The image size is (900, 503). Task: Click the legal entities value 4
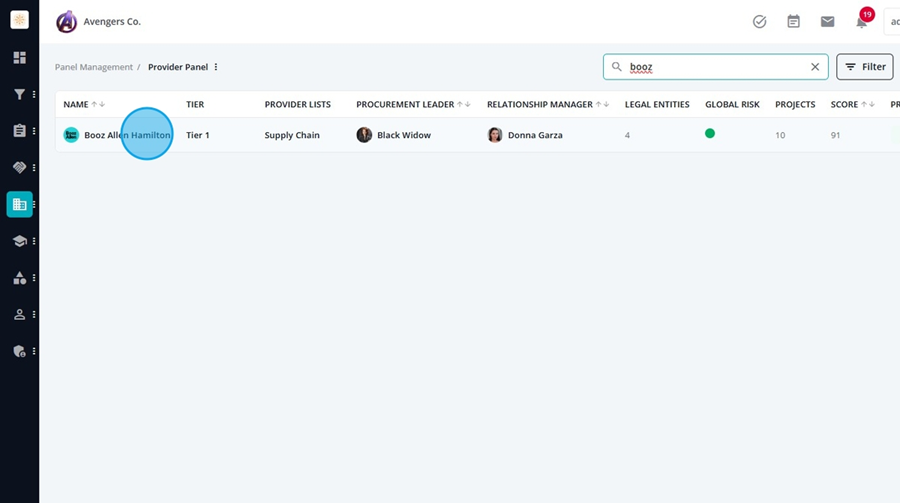pyautogui.click(x=627, y=136)
